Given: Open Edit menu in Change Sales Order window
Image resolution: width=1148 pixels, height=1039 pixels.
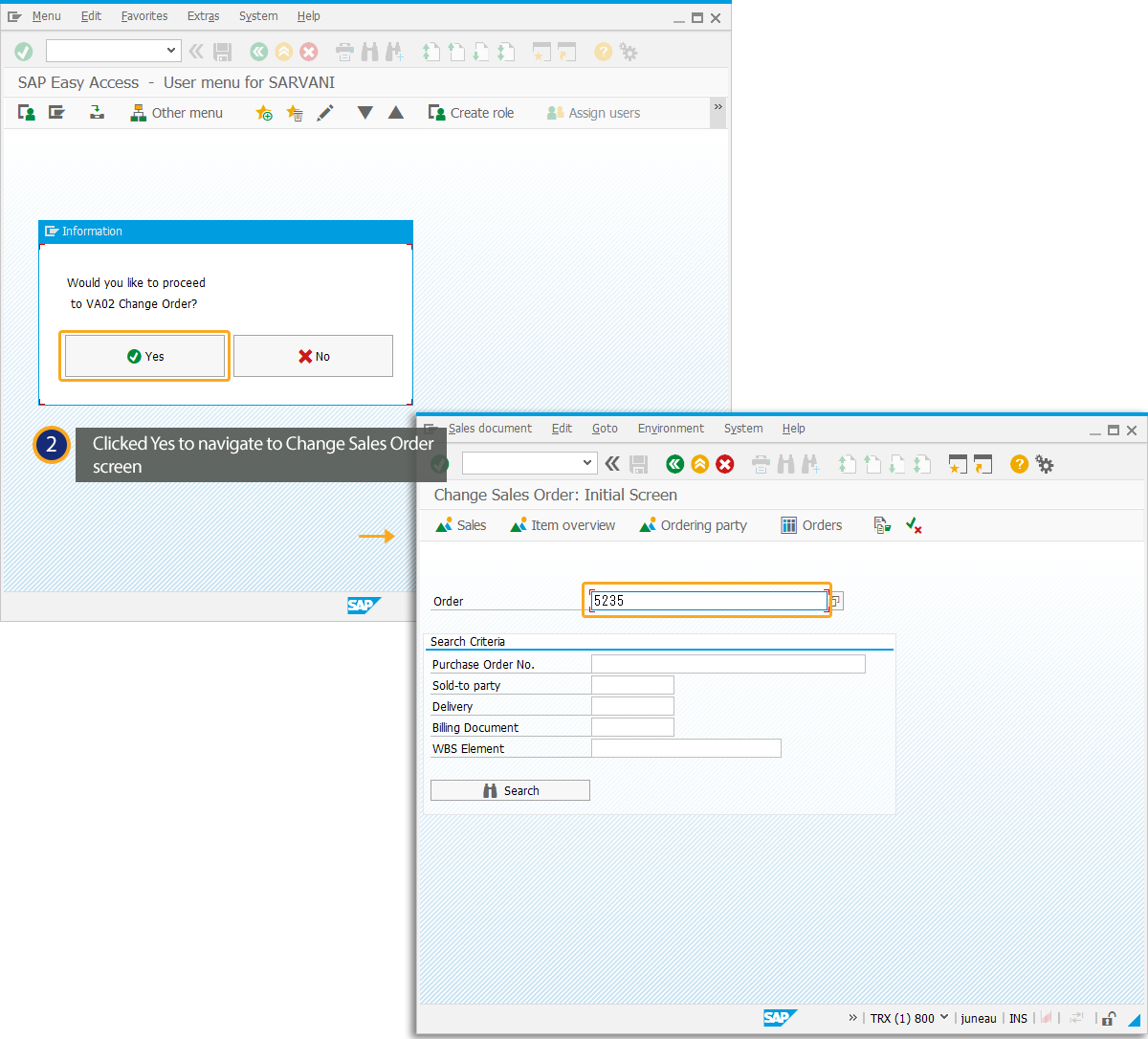Looking at the screenshot, I should [x=562, y=429].
